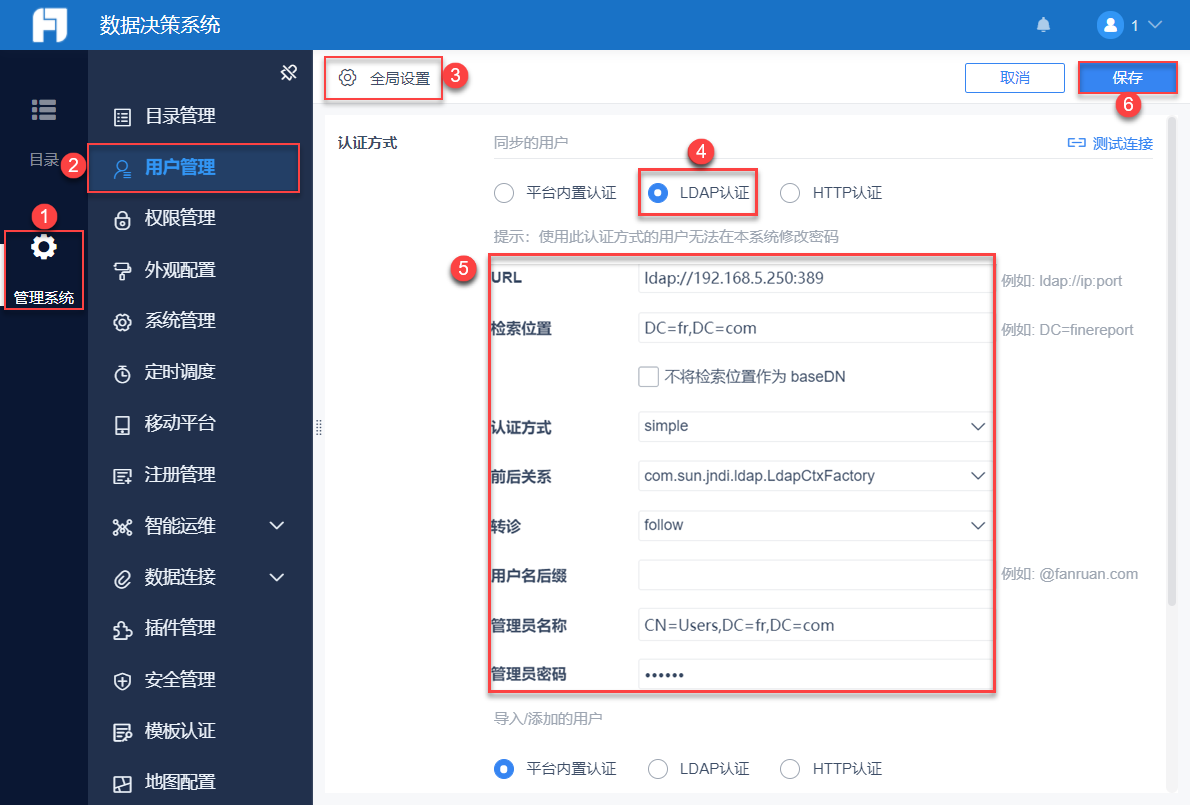Select HTTP认证 for synced users
Image resolution: width=1190 pixels, height=805 pixels.
(790, 193)
